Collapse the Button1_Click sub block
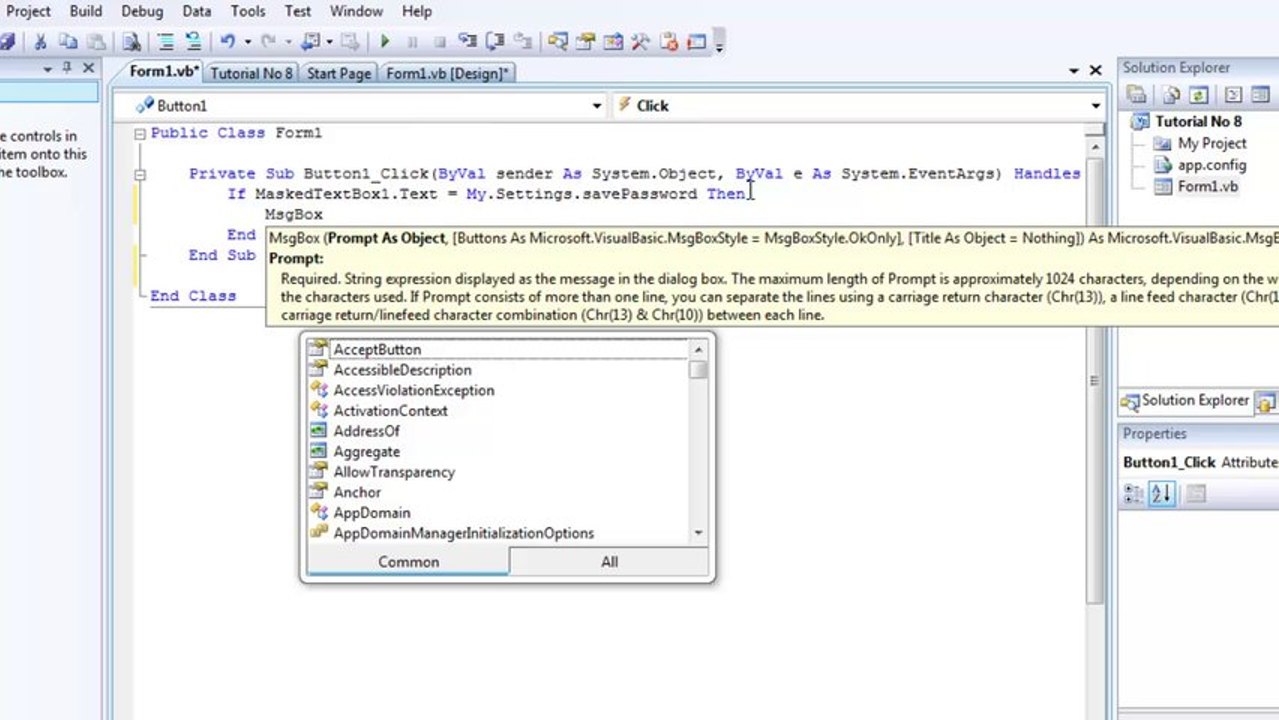Image resolution: width=1279 pixels, height=720 pixels. (140, 174)
